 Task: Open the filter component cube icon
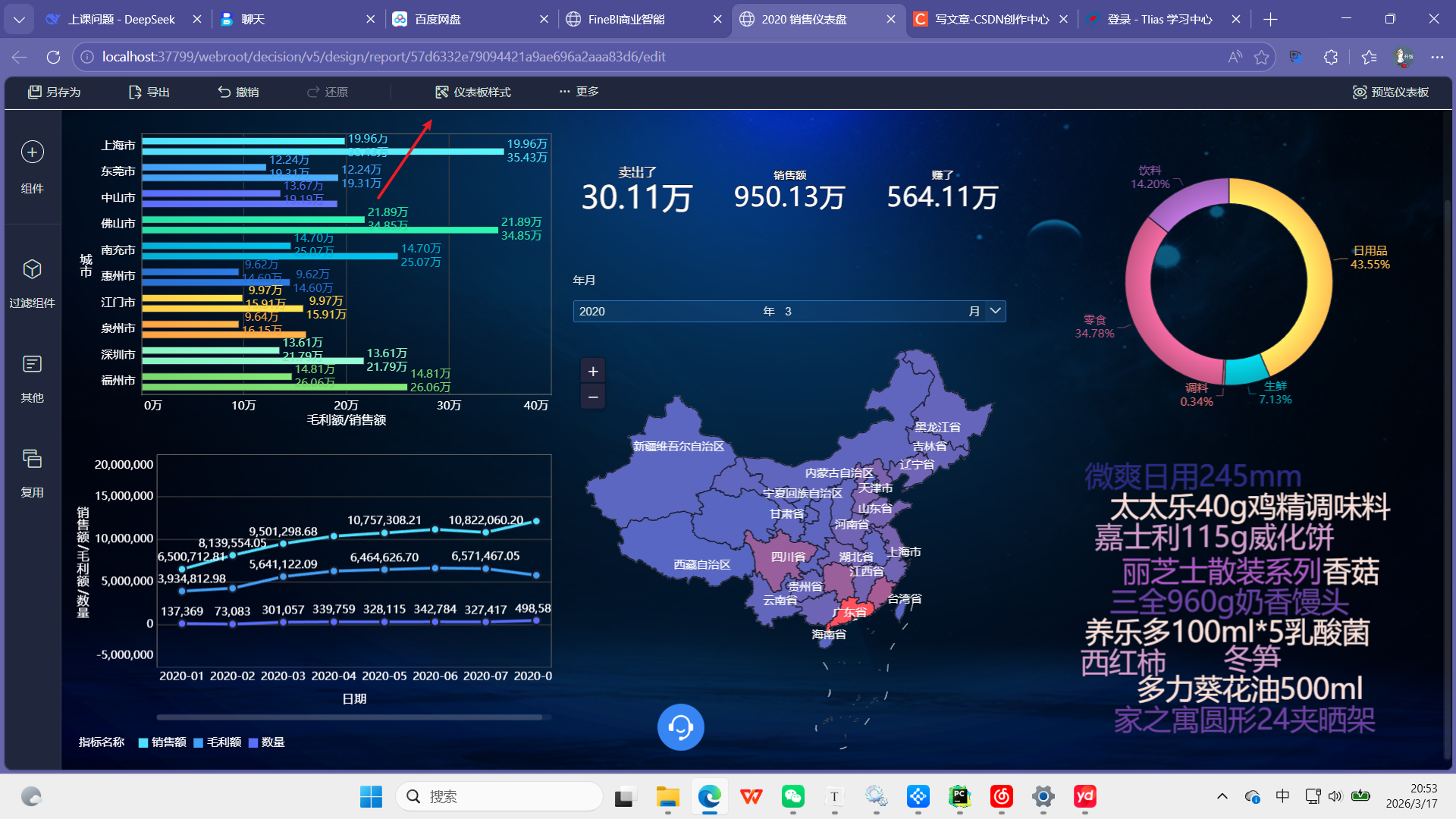[x=32, y=269]
